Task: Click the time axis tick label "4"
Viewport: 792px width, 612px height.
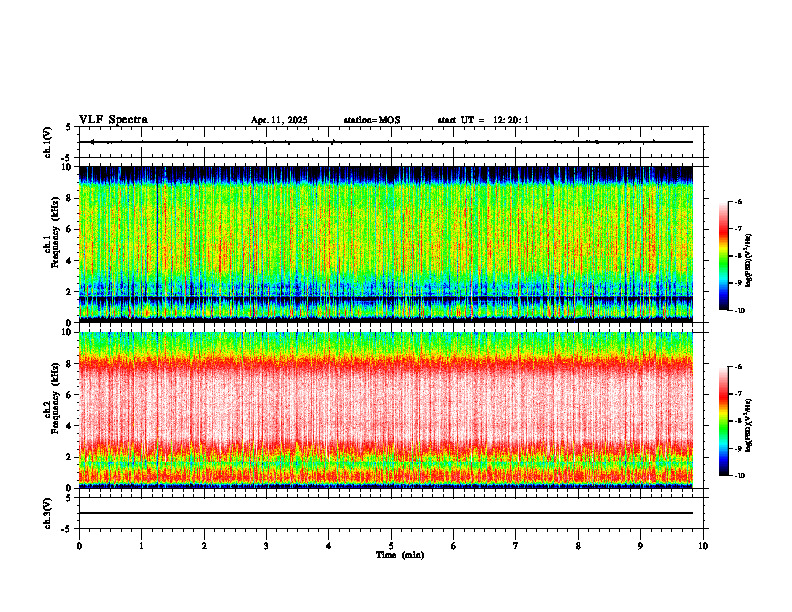Action: click(329, 546)
